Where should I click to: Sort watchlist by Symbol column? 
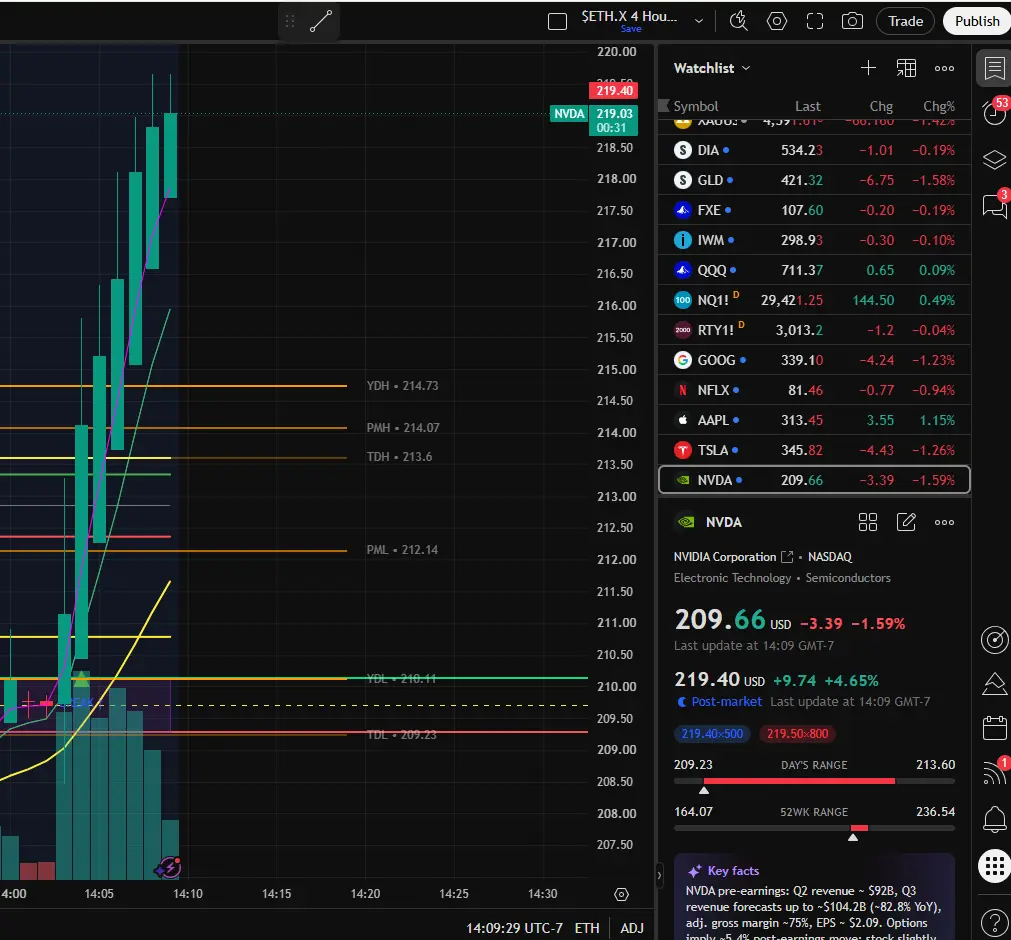[x=695, y=106]
